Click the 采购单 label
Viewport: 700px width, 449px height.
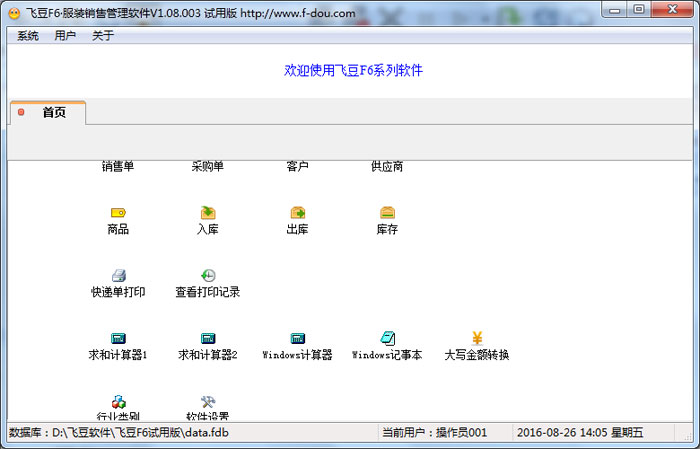click(208, 166)
